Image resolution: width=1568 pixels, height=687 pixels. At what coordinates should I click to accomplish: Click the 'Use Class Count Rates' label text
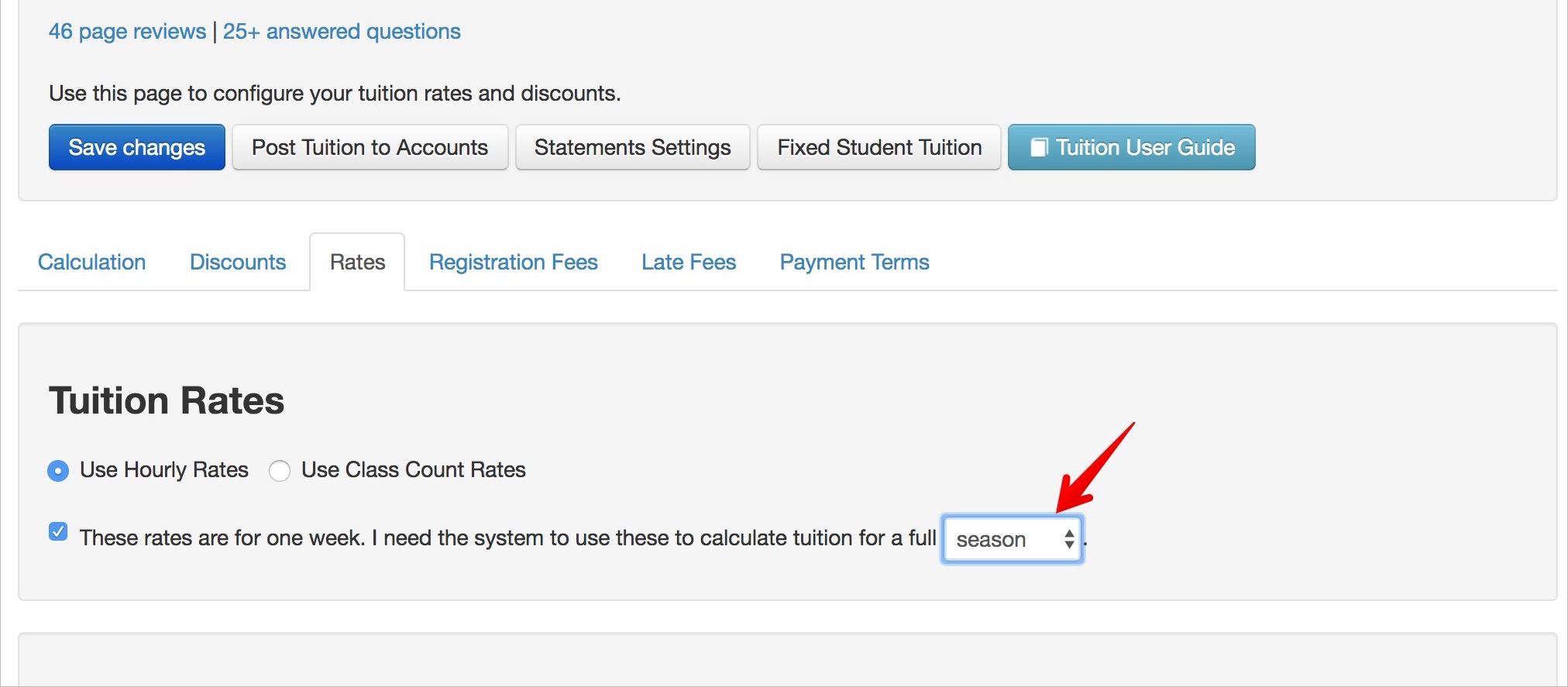[413, 469]
